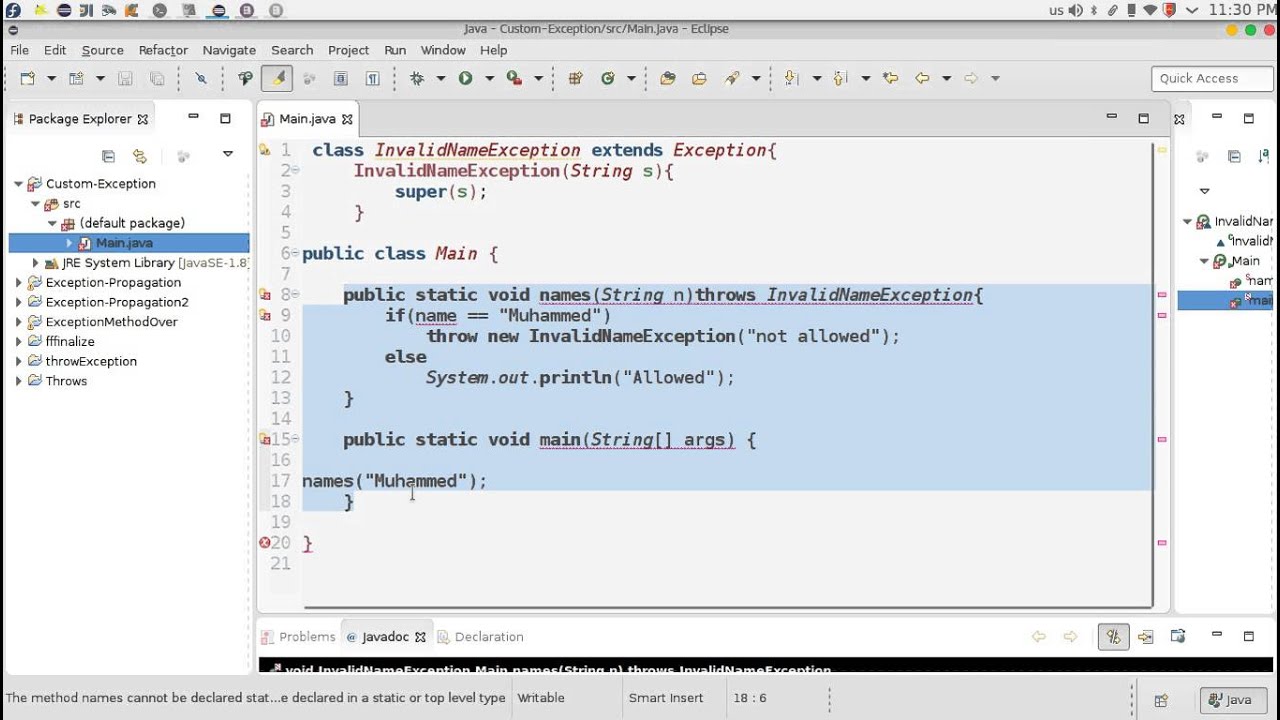Click the Open Task folder icon
This screenshot has width=1280, height=720.
pos(700,78)
